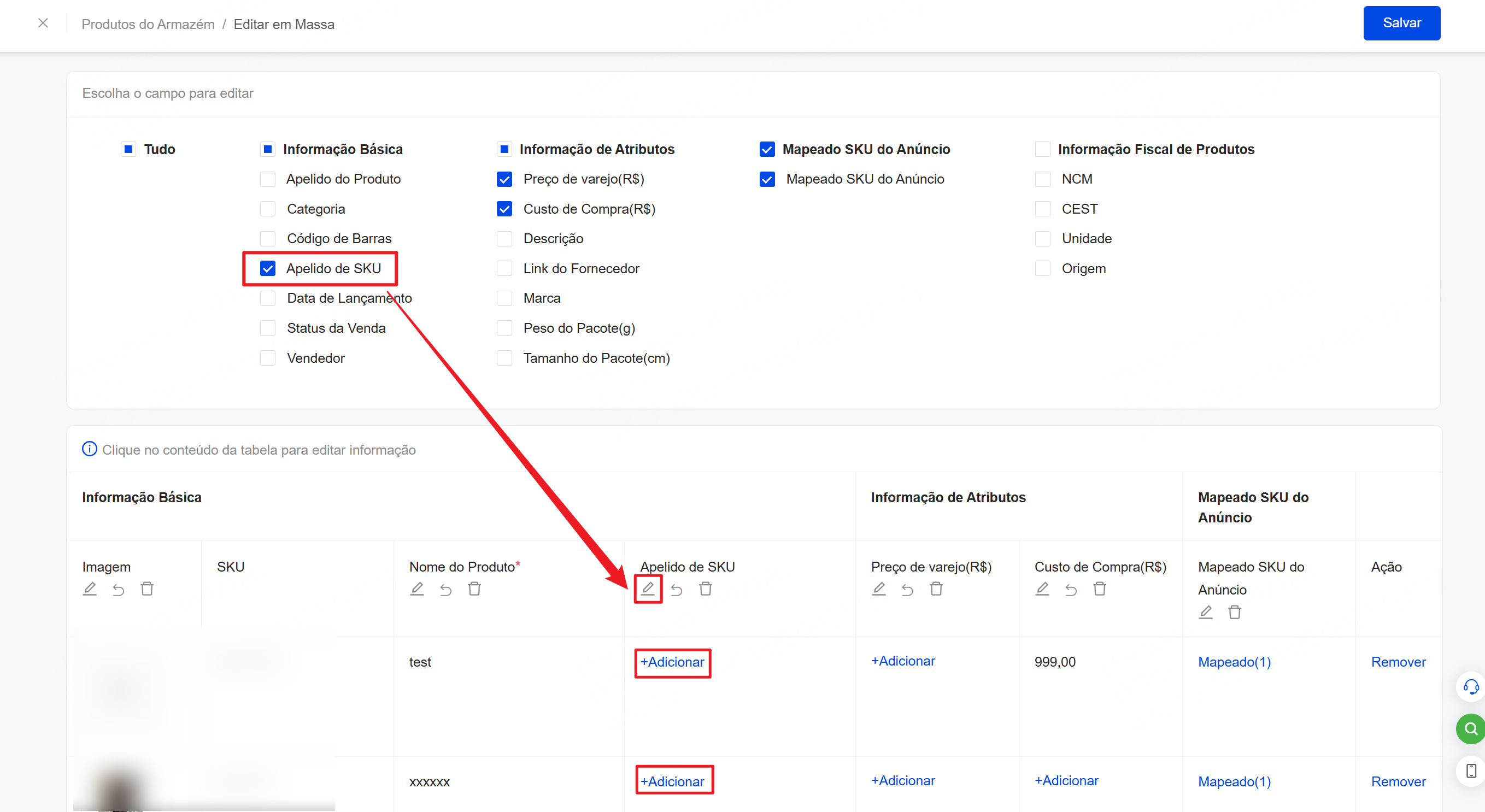Click the undo icon under Apelido de SKU
Screen dimensions: 1485x812
click(x=676, y=589)
